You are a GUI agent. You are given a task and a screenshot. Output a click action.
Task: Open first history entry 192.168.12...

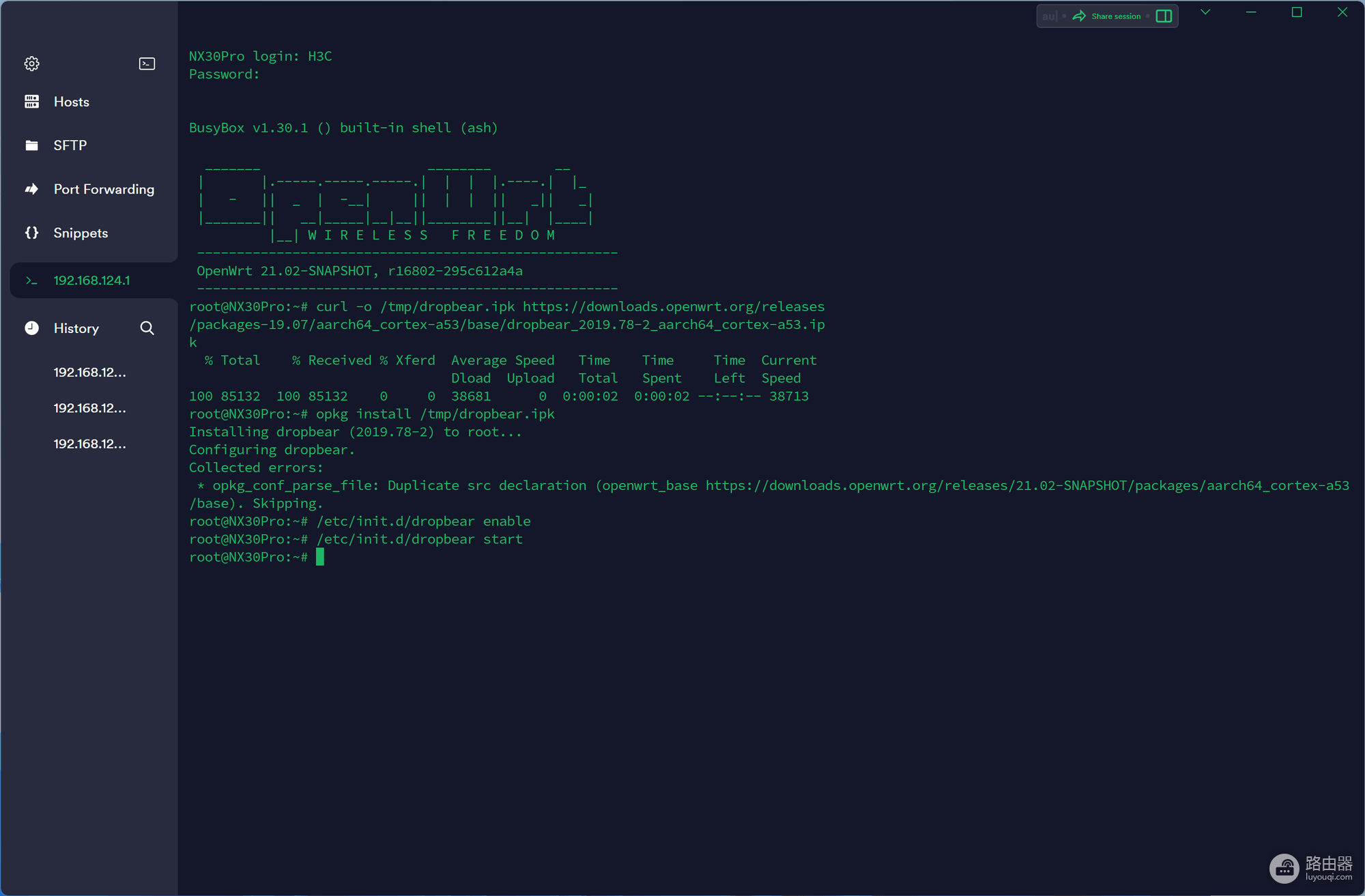(89, 372)
